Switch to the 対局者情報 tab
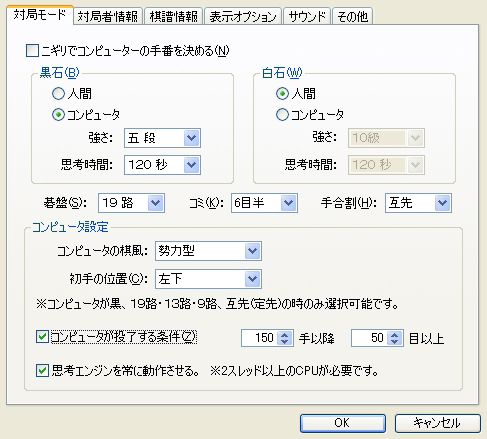The image size is (487, 439). pos(108,16)
